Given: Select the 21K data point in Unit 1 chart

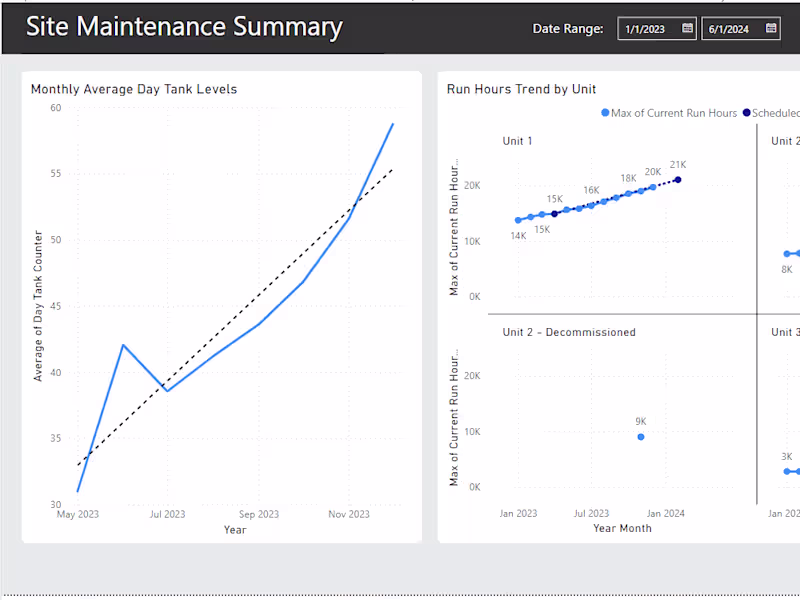Looking at the screenshot, I should pos(678,179).
